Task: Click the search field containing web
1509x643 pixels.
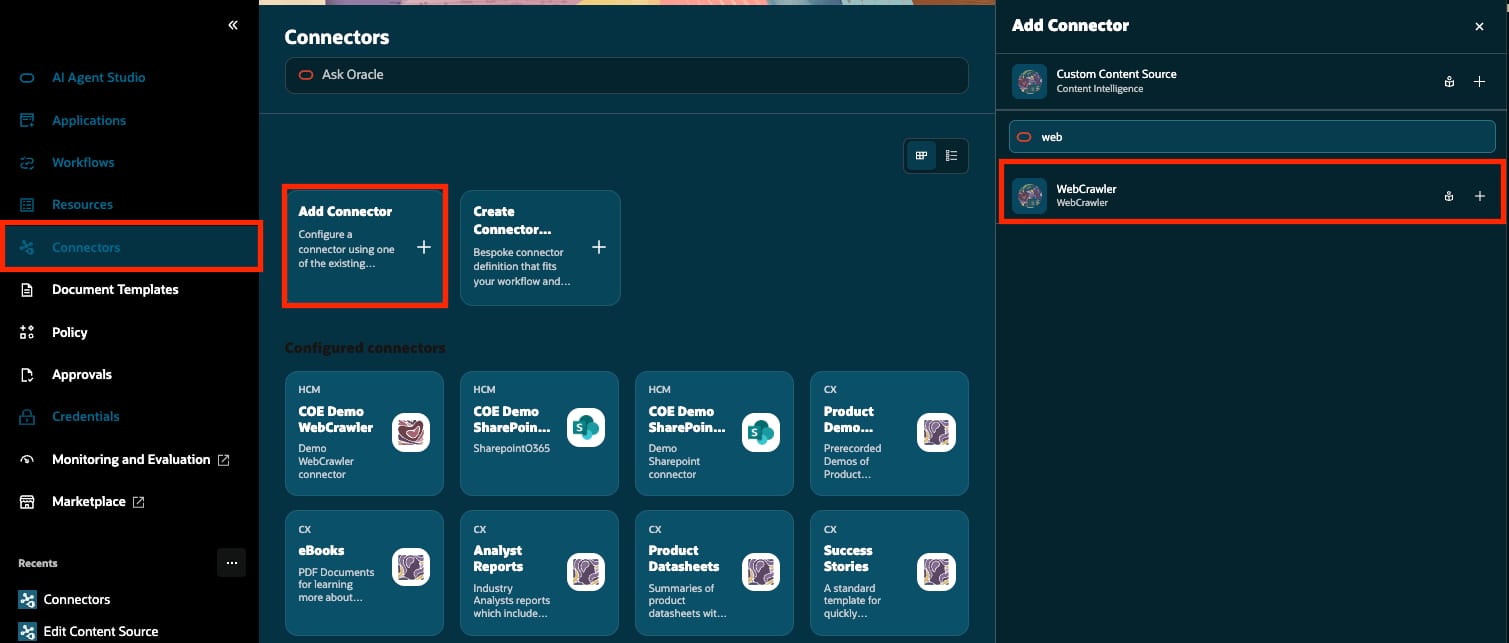Action: [1251, 137]
